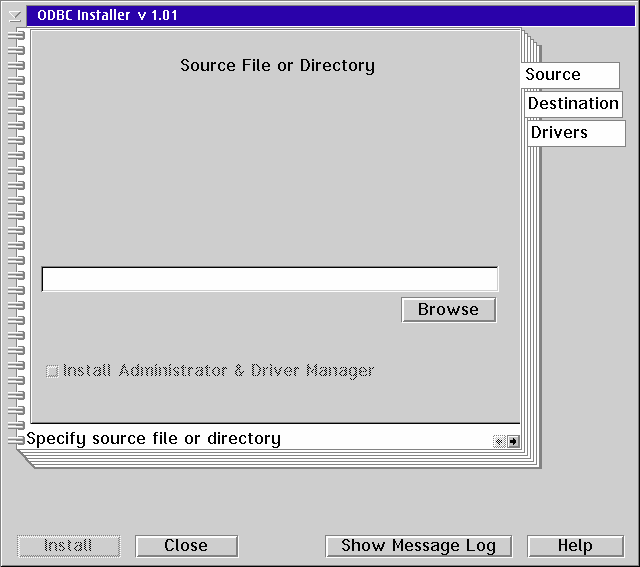This screenshot has height=567, width=640.
Task: Go to previous notebook page arrow
Action: click(499, 441)
